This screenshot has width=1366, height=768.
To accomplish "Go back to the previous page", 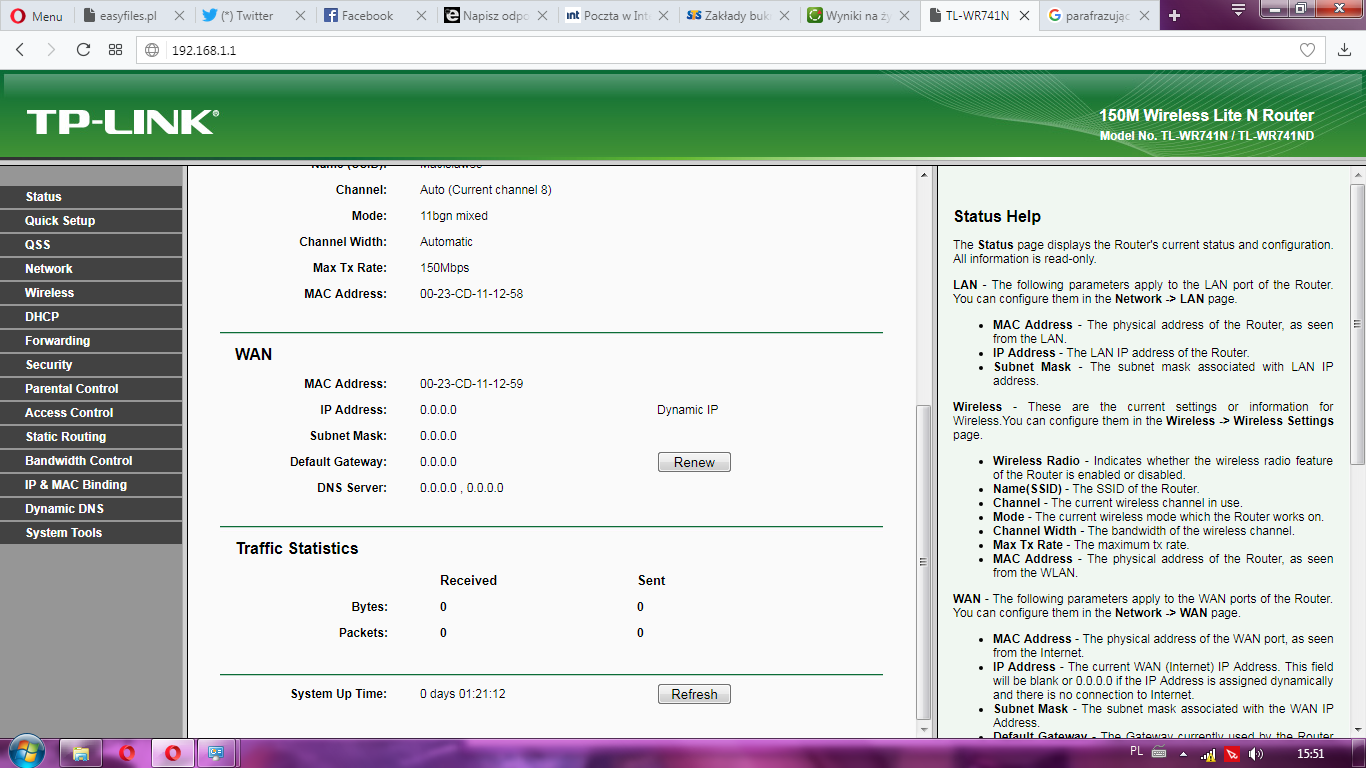I will point(20,50).
